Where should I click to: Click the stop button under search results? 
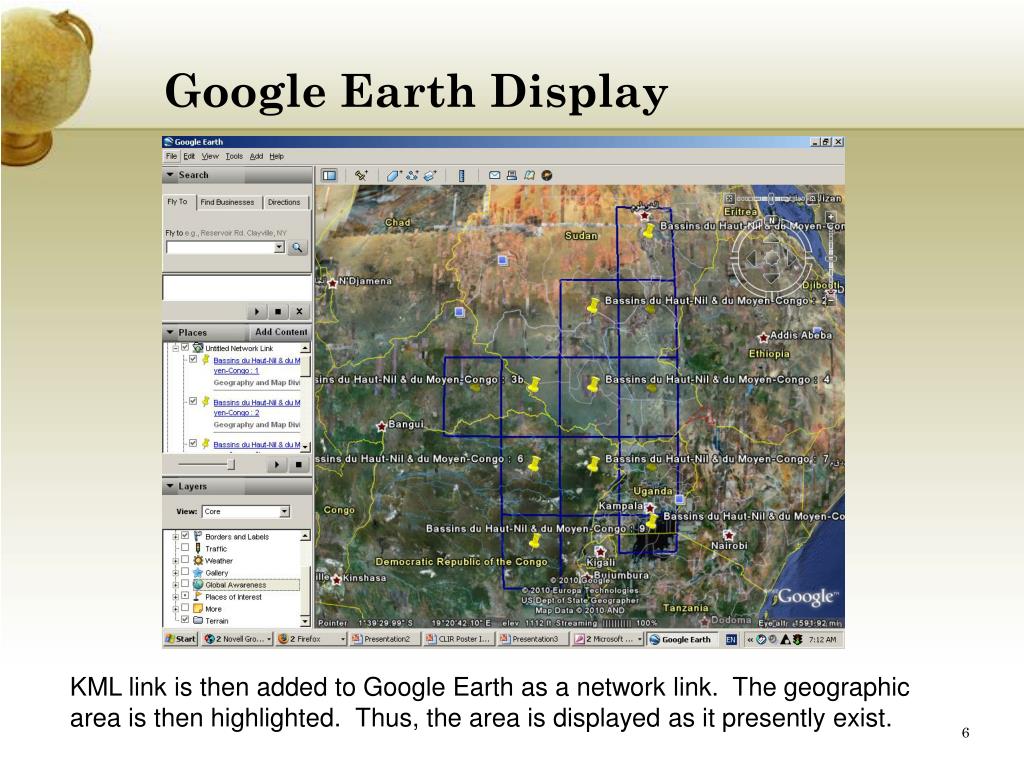(x=278, y=312)
